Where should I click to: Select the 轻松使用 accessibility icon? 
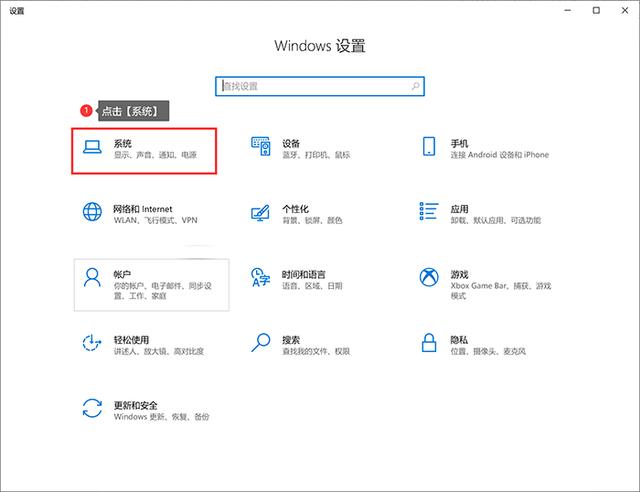(92, 343)
